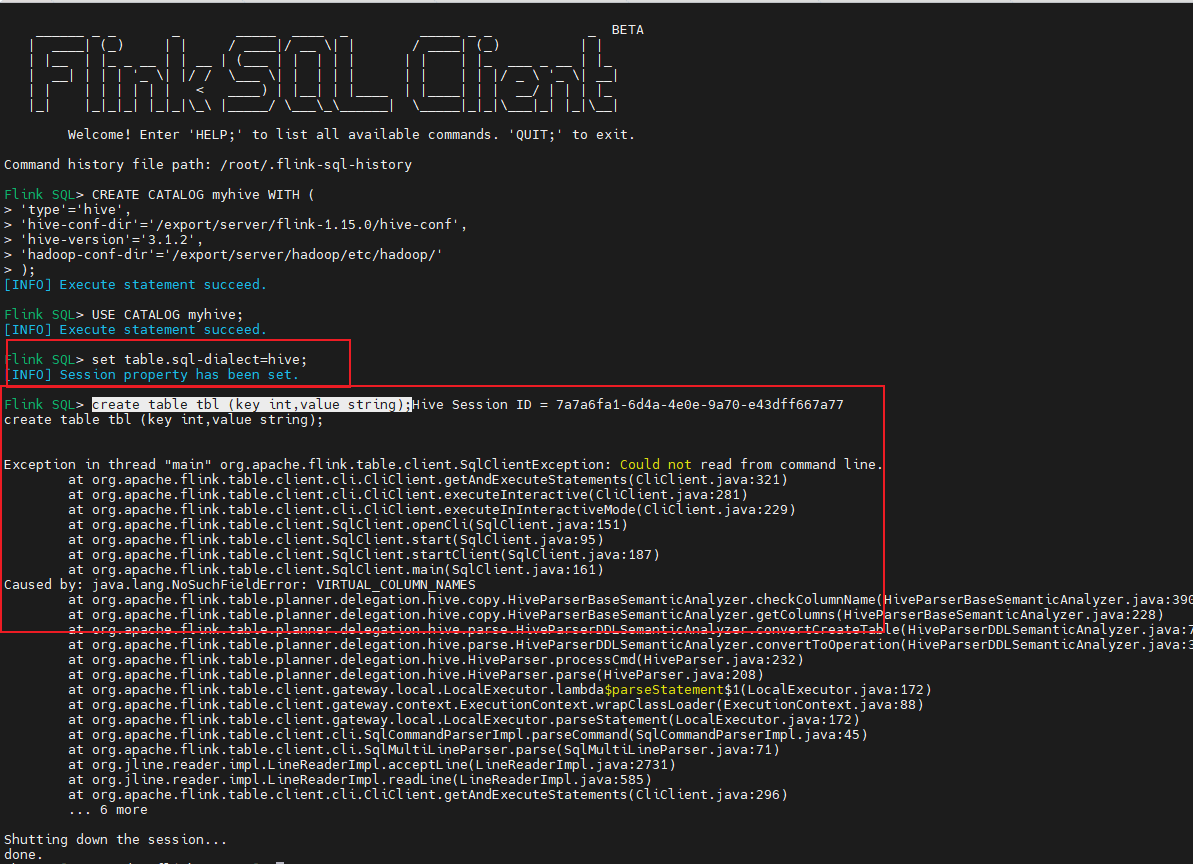Click the 'CREATE CATALOG myhive WITH (' command
This screenshot has height=864, width=1193.
point(203,195)
